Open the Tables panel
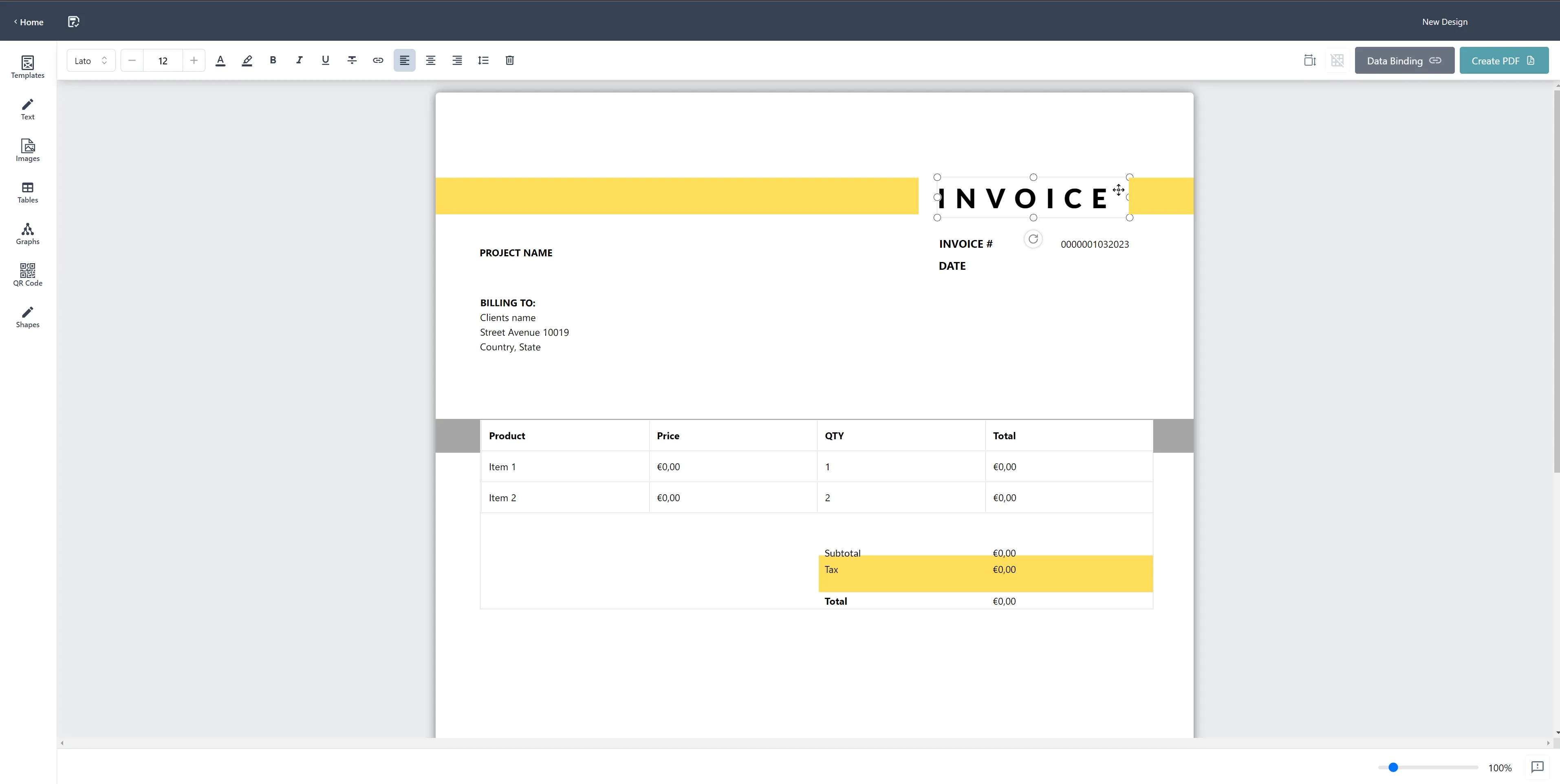The height and width of the screenshot is (784, 1560). [x=28, y=192]
